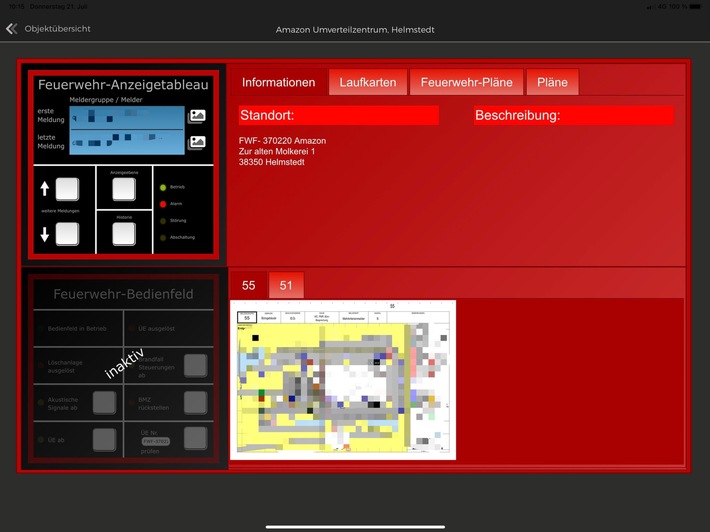This screenshot has height=532, width=710.
Task: Click the Bedienfeld in Betrieb indicator
Action: pyautogui.click(x=41, y=329)
